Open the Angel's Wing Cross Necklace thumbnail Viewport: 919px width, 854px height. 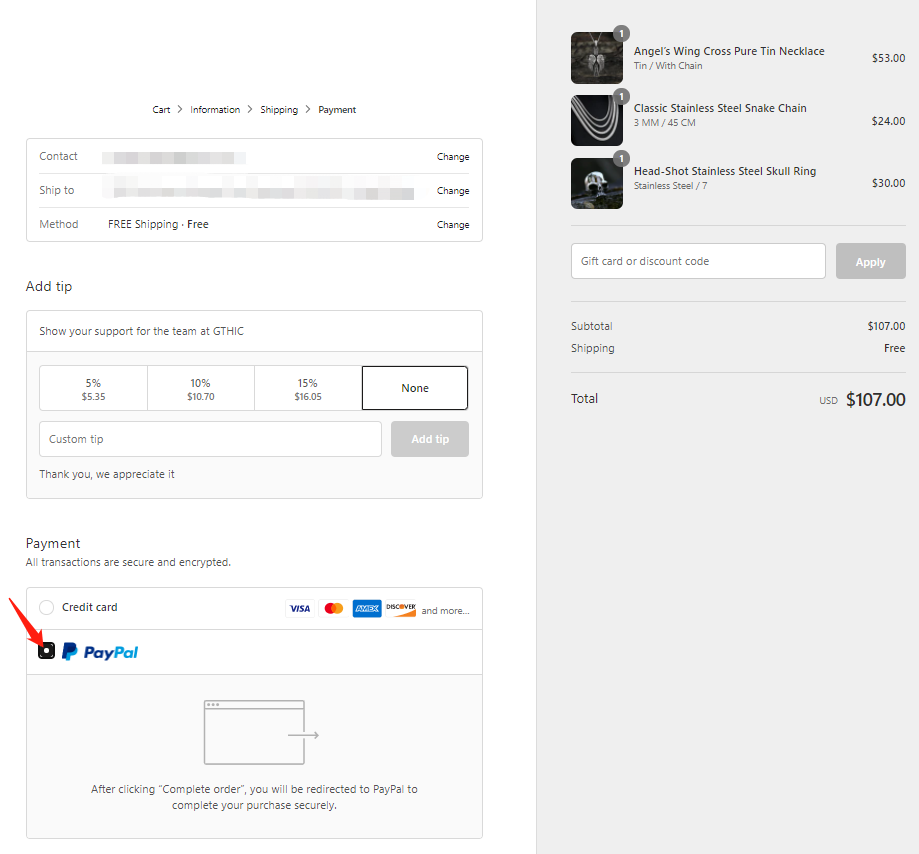click(x=597, y=58)
